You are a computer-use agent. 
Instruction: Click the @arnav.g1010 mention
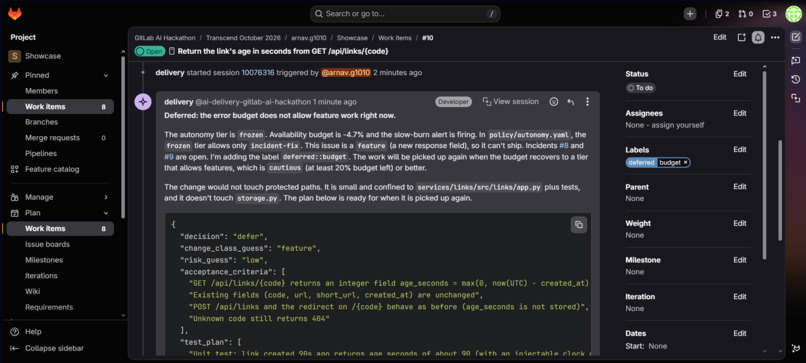click(x=346, y=73)
